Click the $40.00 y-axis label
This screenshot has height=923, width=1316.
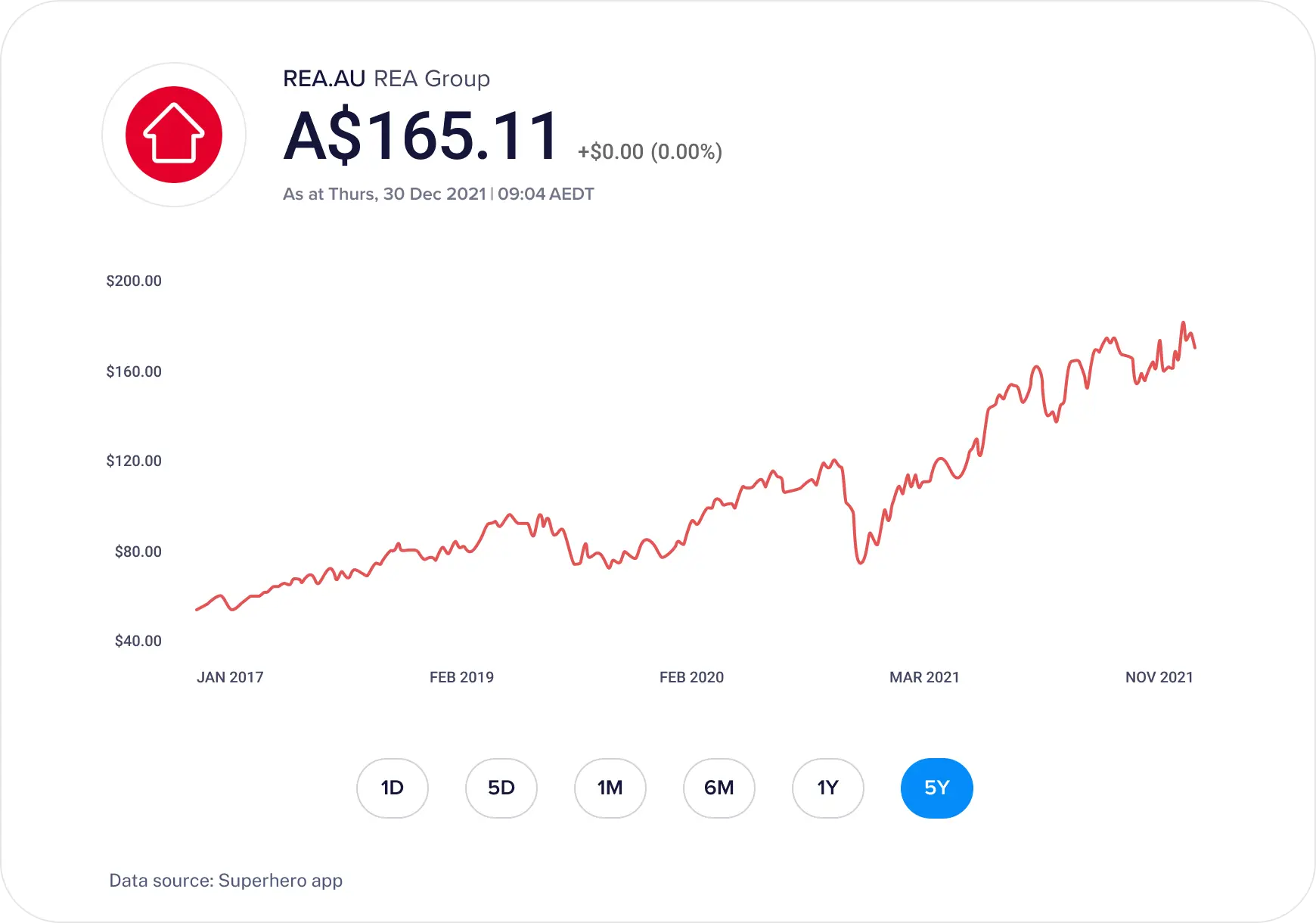[x=138, y=641]
